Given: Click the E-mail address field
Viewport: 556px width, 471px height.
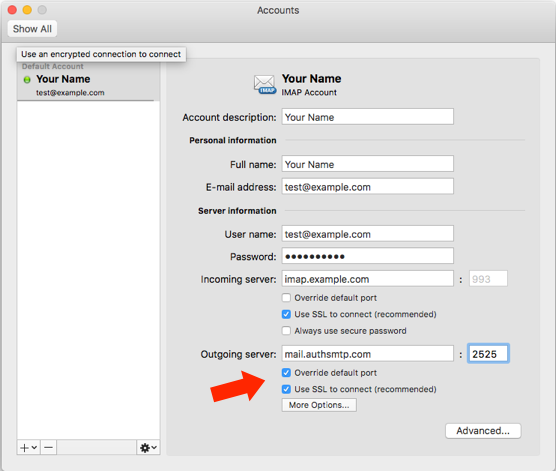Looking at the screenshot, I should coord(367,187).
